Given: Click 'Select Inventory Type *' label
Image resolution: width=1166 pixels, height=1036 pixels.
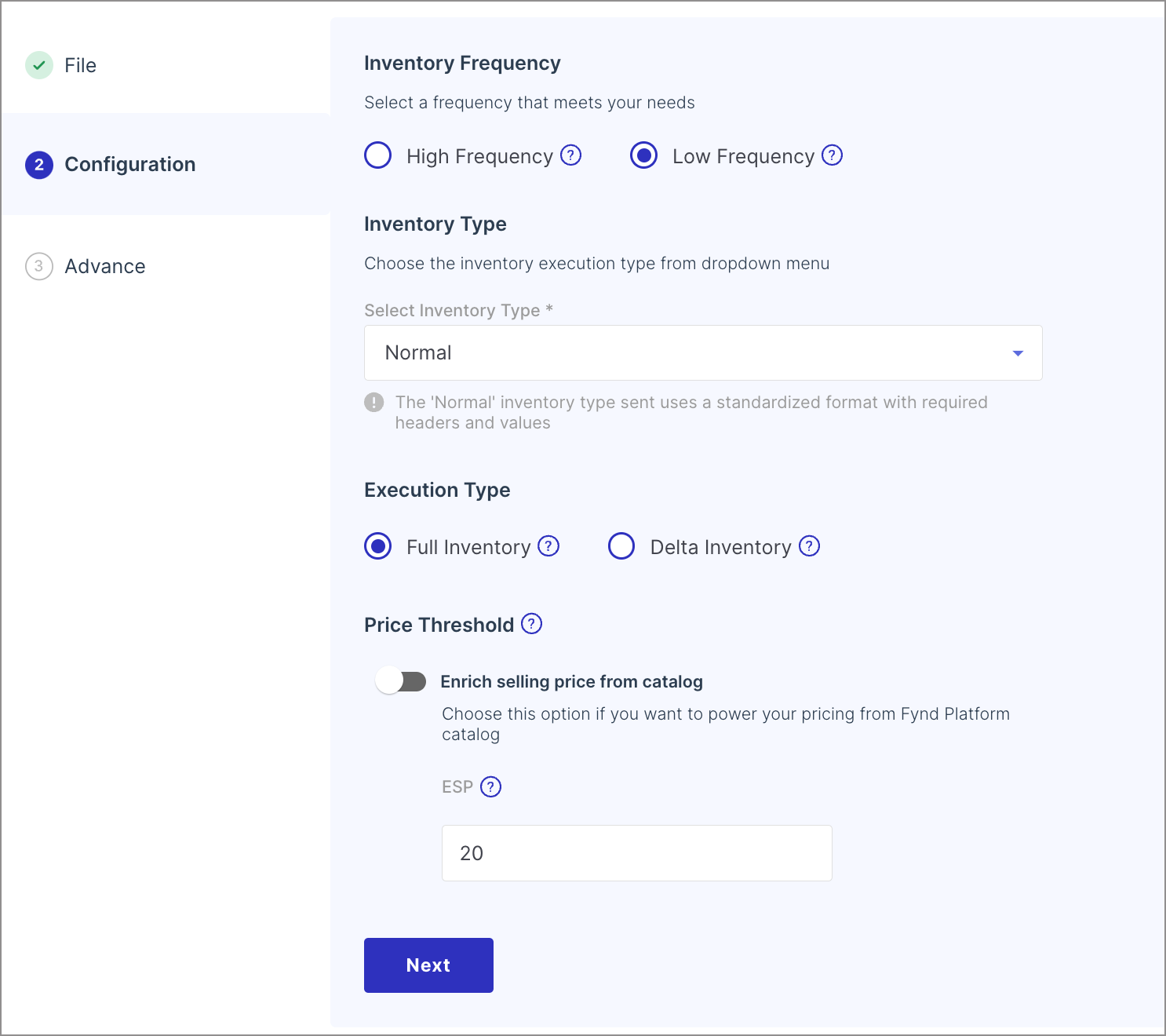Looking at the screenshot, I should [459, 310].
